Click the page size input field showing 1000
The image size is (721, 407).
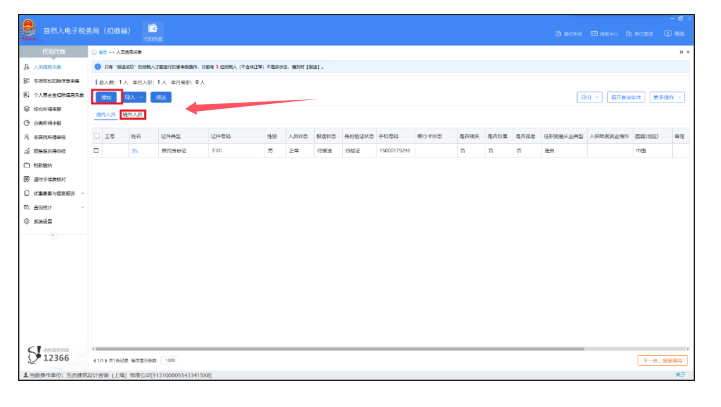(x=170, y=360)
